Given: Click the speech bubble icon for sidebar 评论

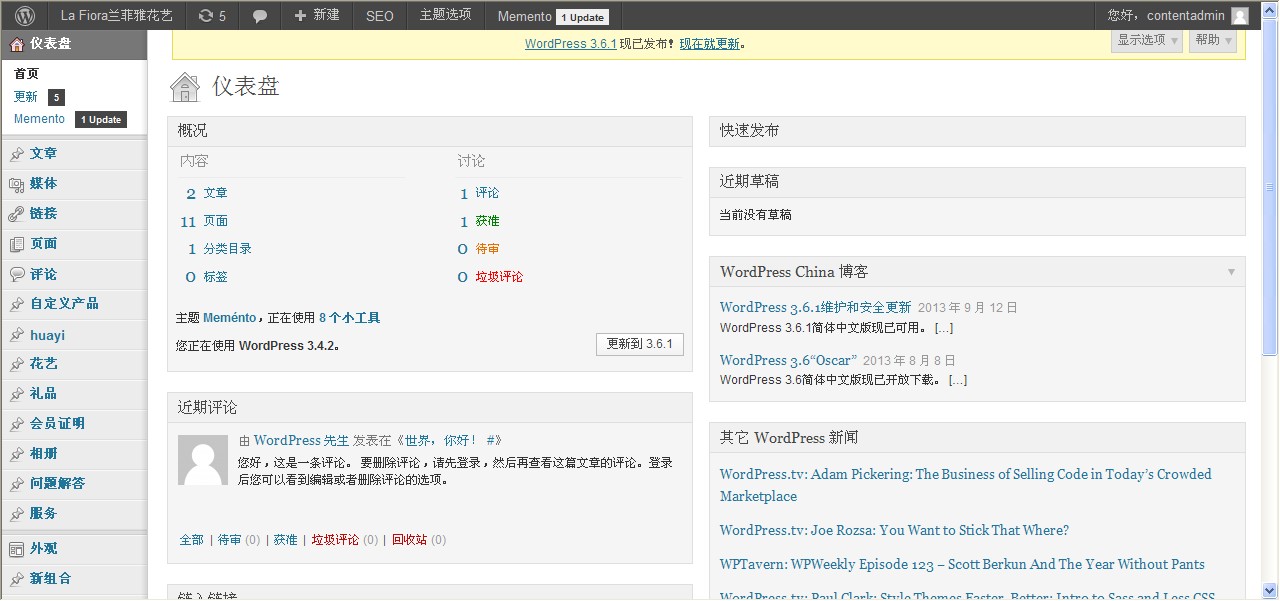Looking at the screenshot, I should 16,274.
